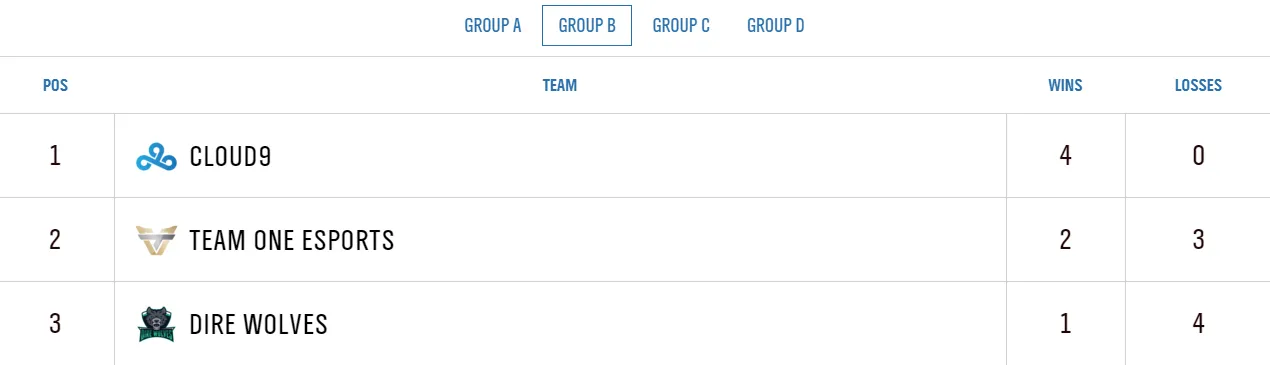1270x365 pixels.
Task: Select the Group B tab
Action: click(x=587, y=26)
